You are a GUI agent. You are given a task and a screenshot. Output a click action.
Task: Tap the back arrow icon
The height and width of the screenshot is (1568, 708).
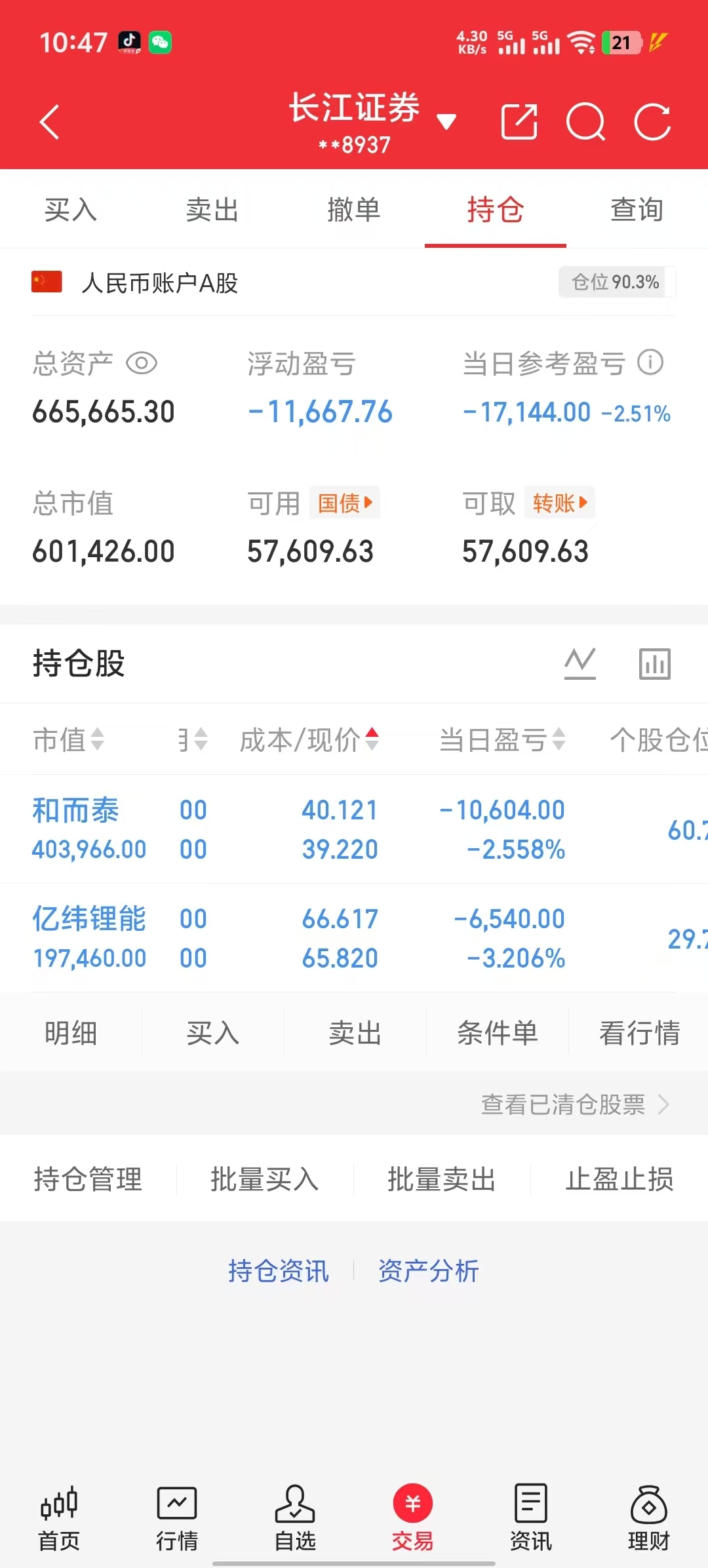[x=50, y=122]
